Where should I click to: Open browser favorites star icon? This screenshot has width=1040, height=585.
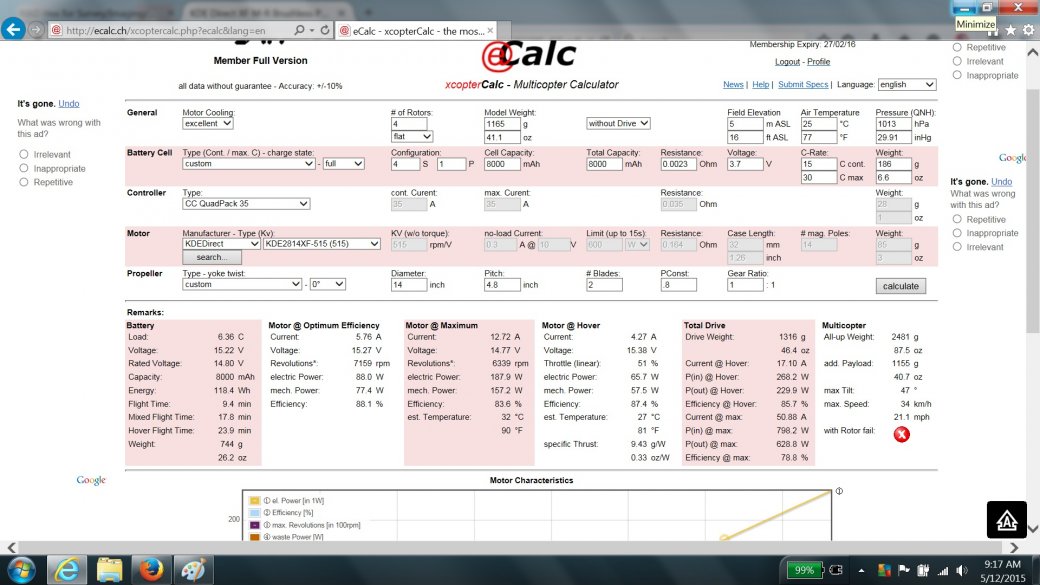(x=1010, y=30)
